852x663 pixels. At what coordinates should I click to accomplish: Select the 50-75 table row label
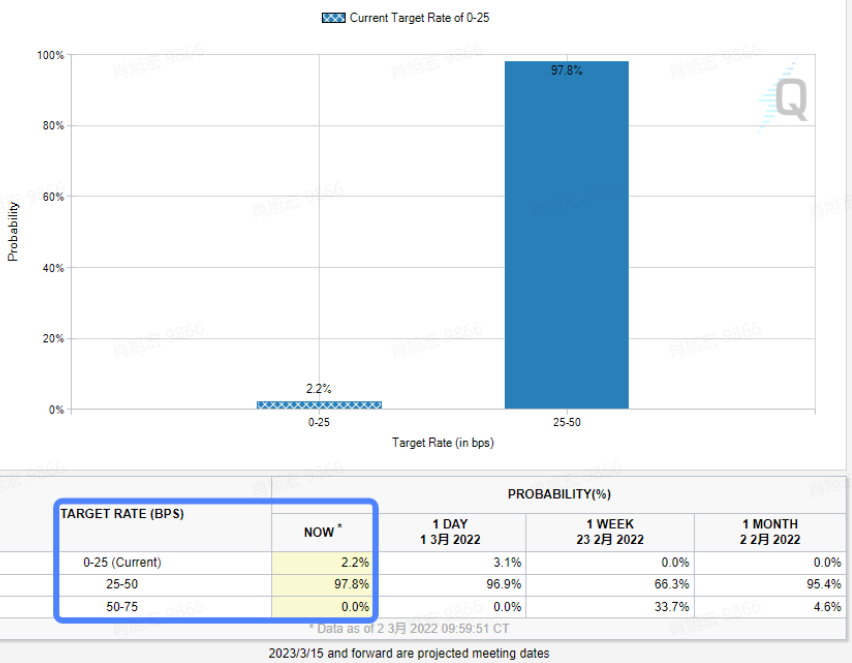point(122,606)
